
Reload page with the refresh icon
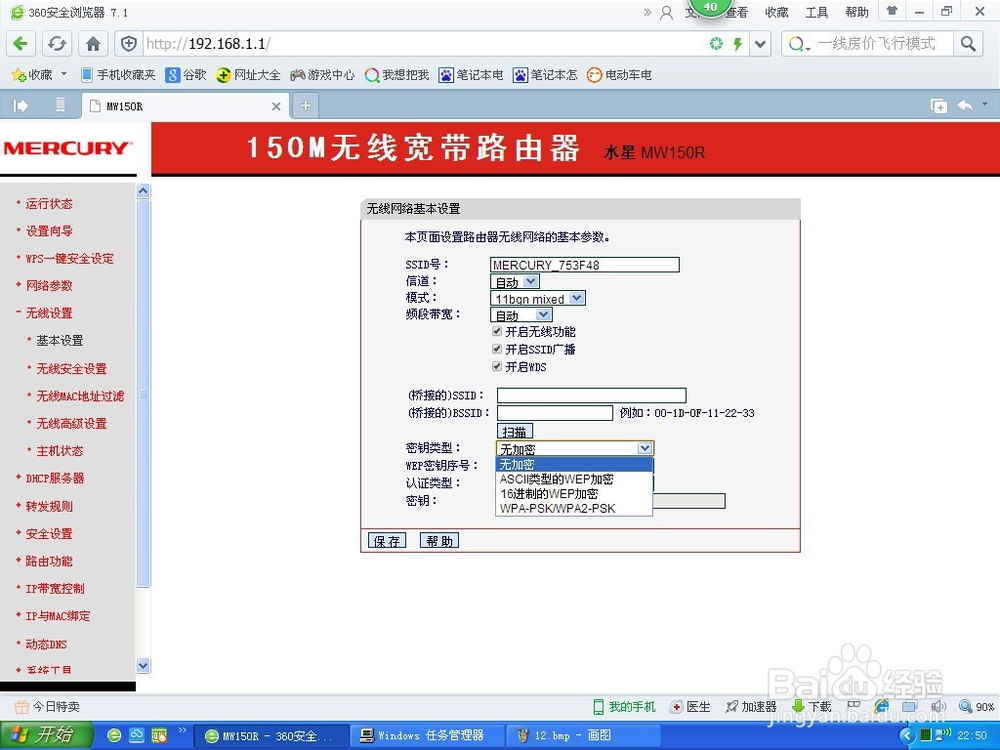[57, 43]
